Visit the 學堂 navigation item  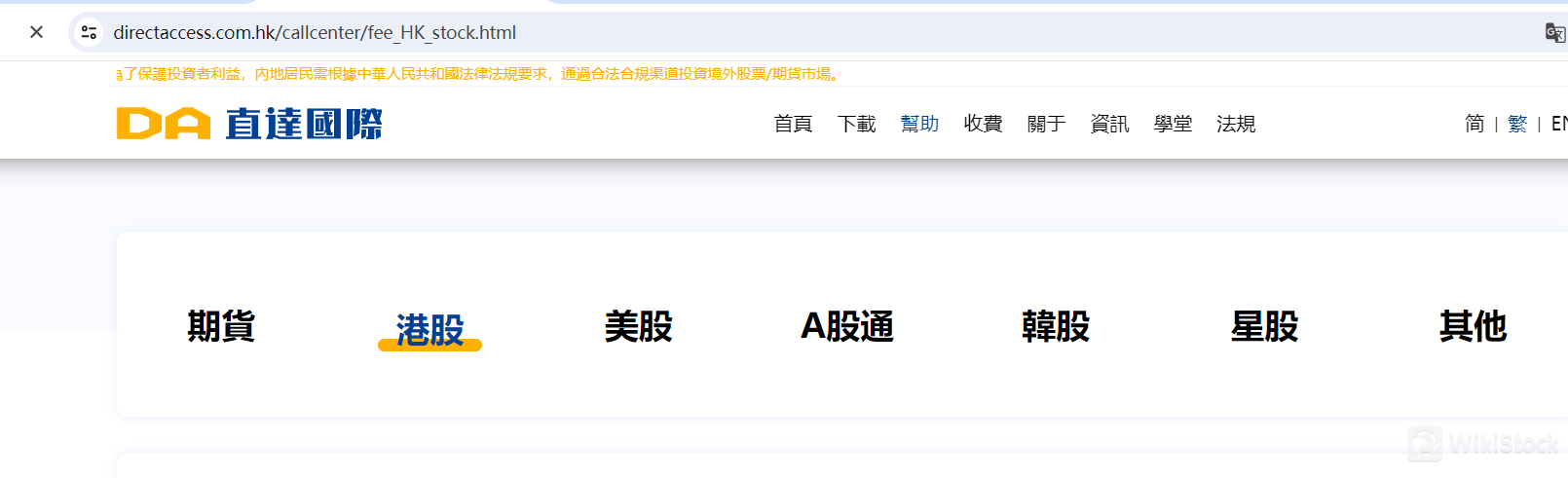[1173, 124]
